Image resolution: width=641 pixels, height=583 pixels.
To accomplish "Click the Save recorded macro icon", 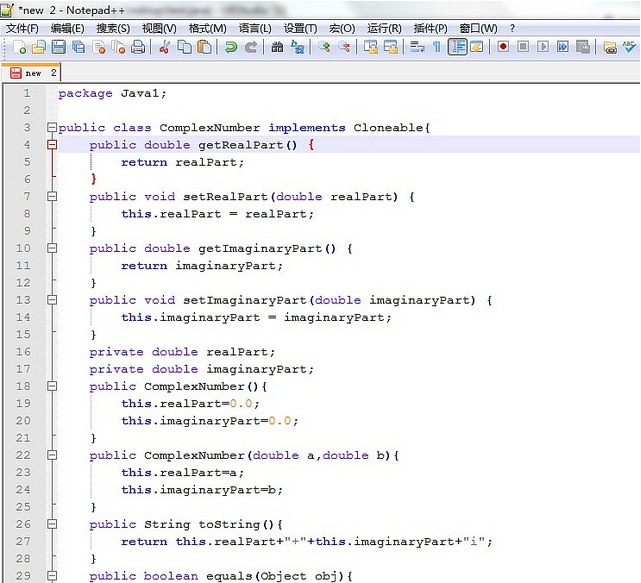I will (583, 47).
